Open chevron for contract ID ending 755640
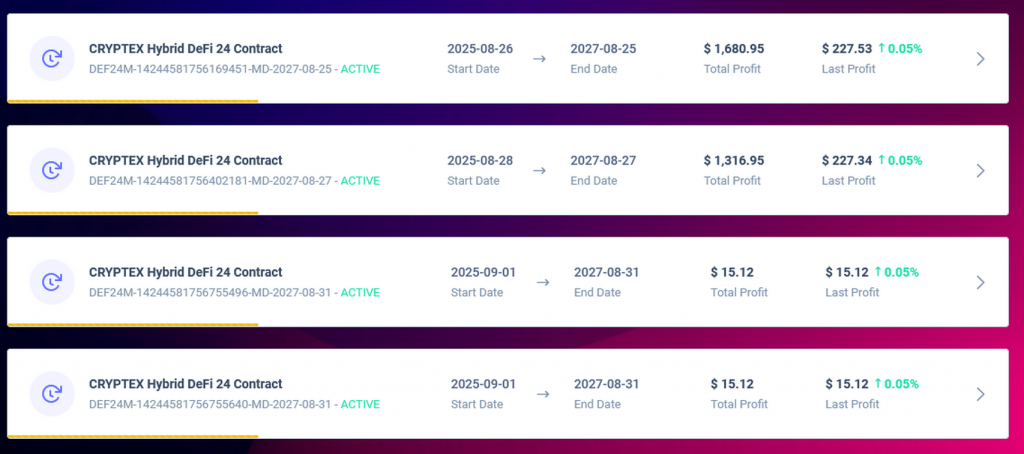The height and width of the screenshot is (454, 1024). 980,394
